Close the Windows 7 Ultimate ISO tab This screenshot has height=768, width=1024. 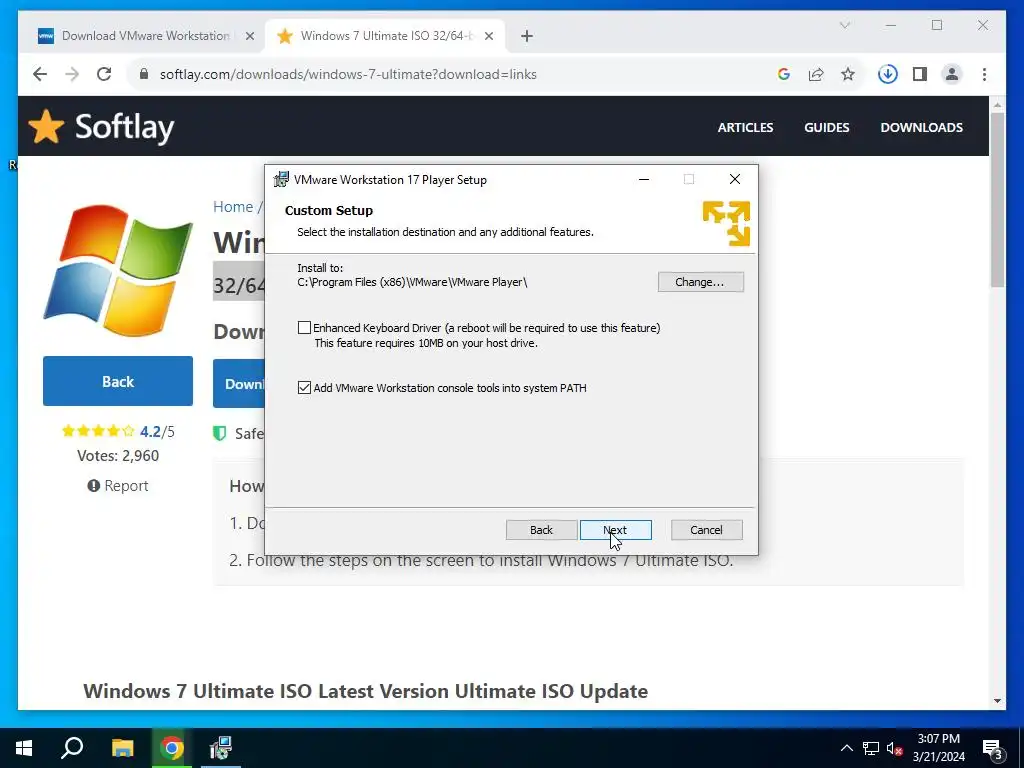point(488,37)
